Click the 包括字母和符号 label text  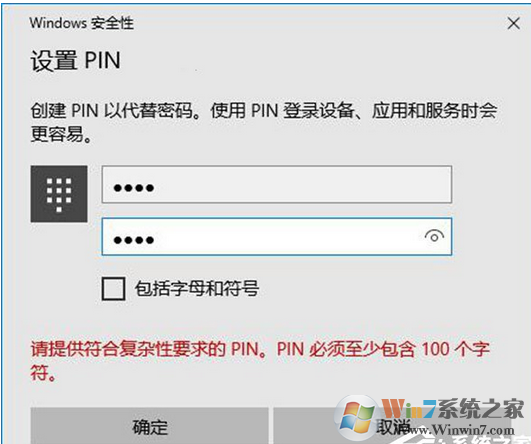[197, 289]
